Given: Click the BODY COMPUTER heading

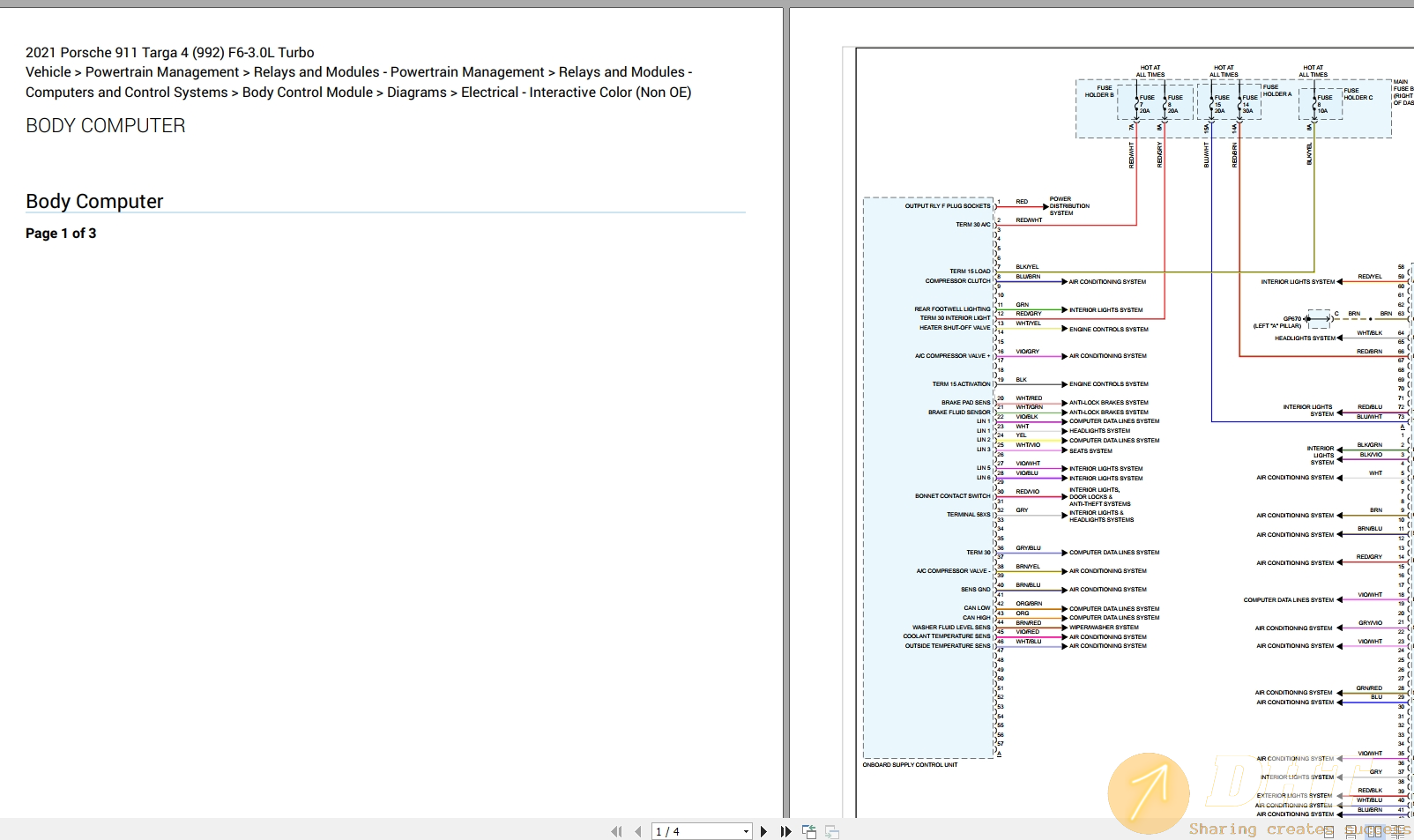Looking at the screenshot, I should [x=106, y=126].
